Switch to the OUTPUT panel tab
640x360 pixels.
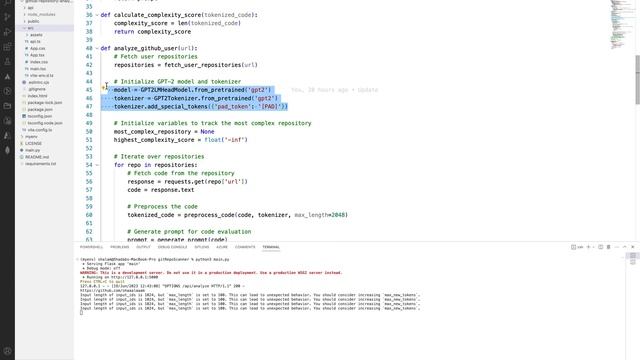click(x=143, y=247)
